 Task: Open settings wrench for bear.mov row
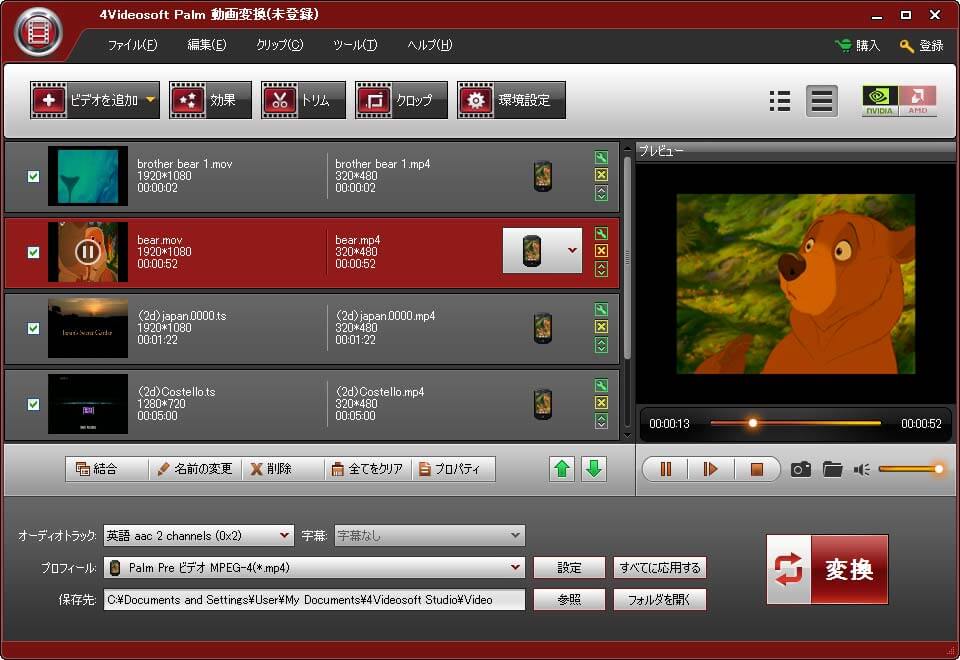(601, 233)
